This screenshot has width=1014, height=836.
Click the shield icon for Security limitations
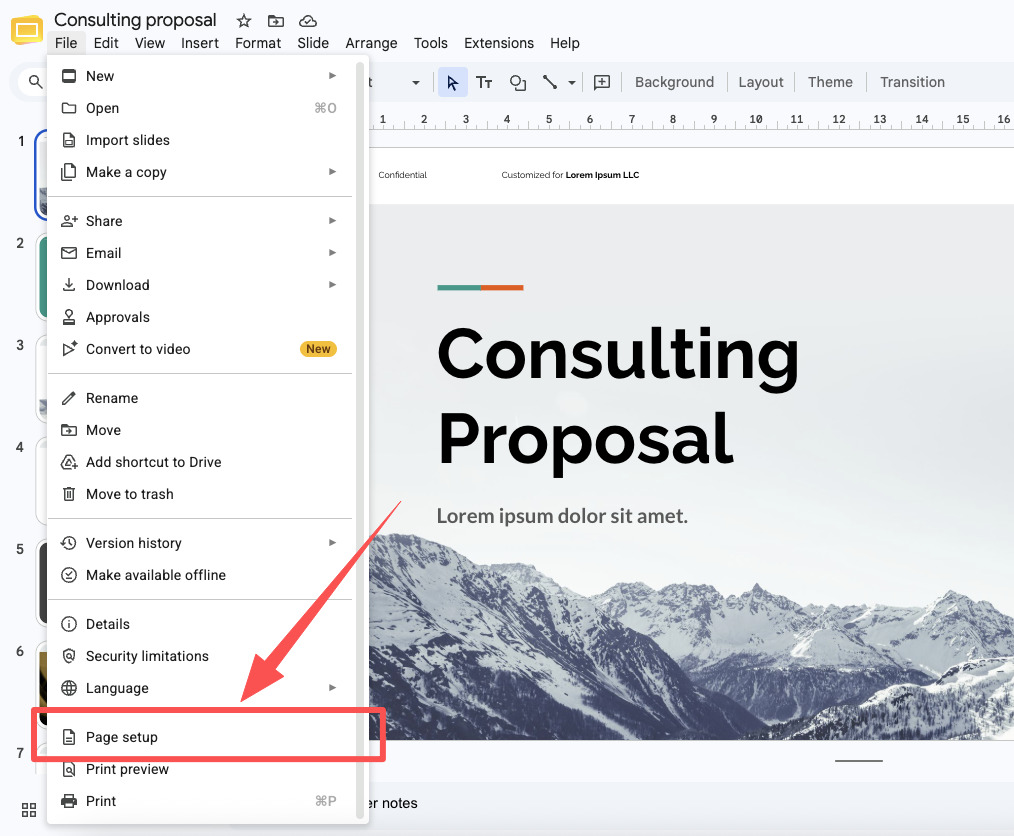coord(69,656)
